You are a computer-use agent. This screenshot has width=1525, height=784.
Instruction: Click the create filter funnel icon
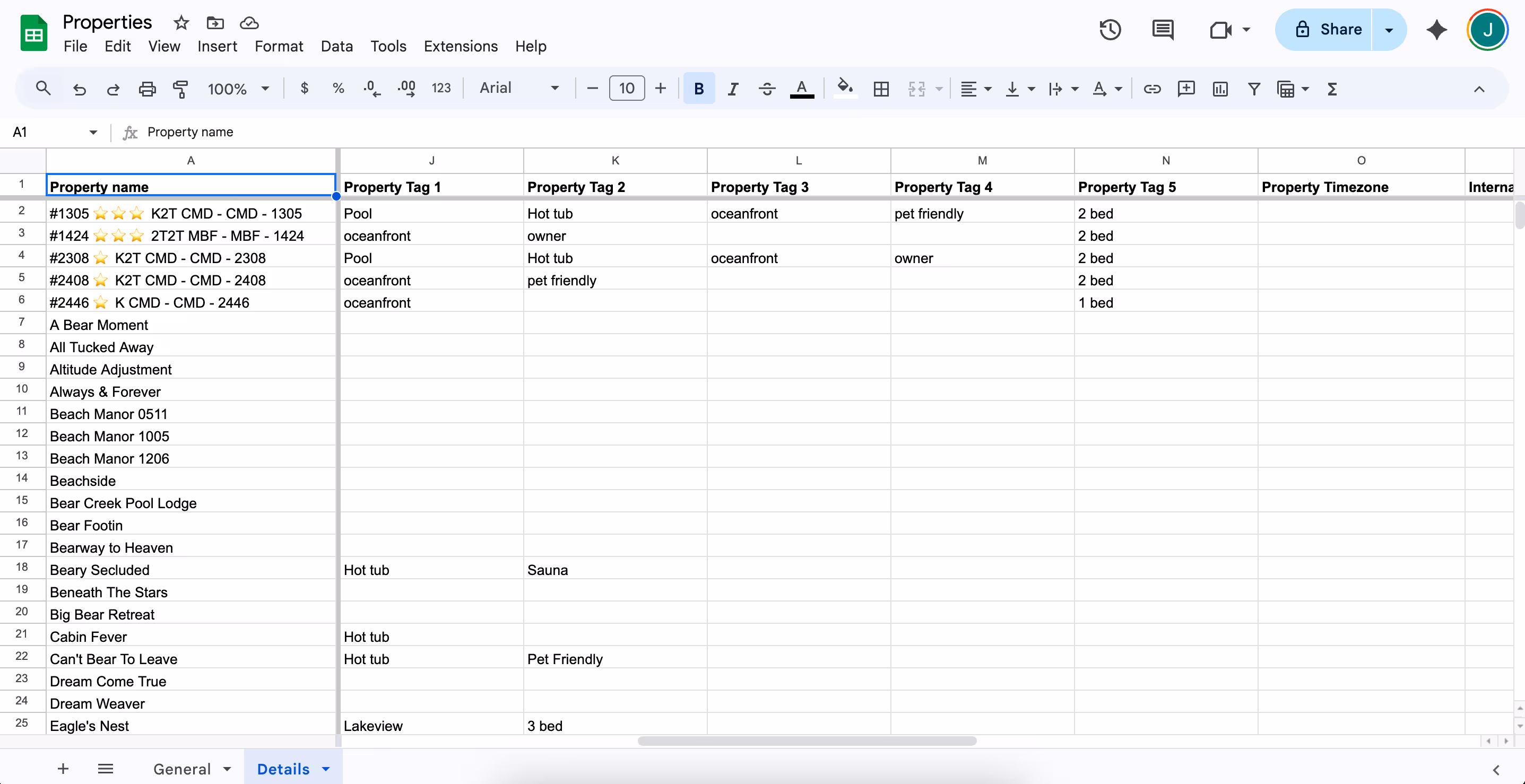coord(1253,89)
